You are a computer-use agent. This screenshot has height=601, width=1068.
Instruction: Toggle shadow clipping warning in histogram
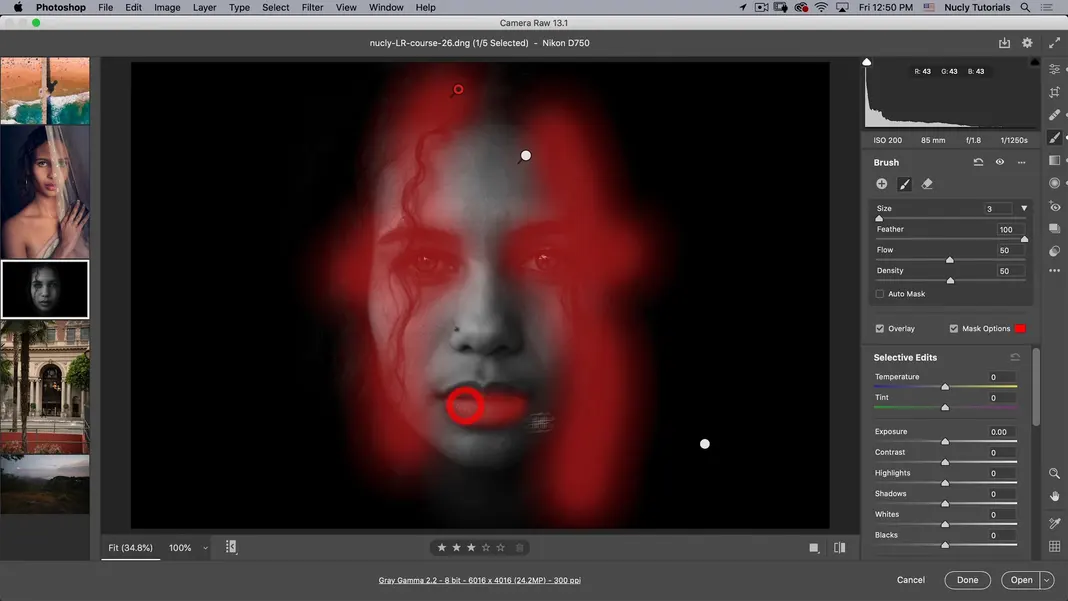pyautogui.click(x=866, y=62)
